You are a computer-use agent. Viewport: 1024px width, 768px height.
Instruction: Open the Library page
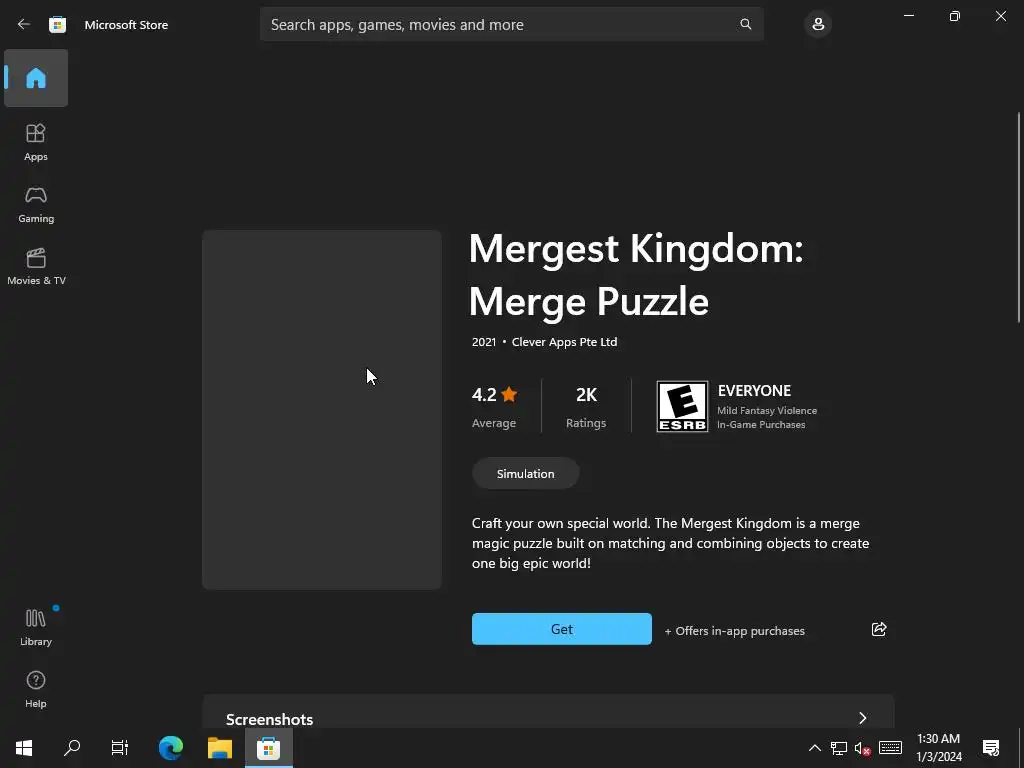click(36, 627)
